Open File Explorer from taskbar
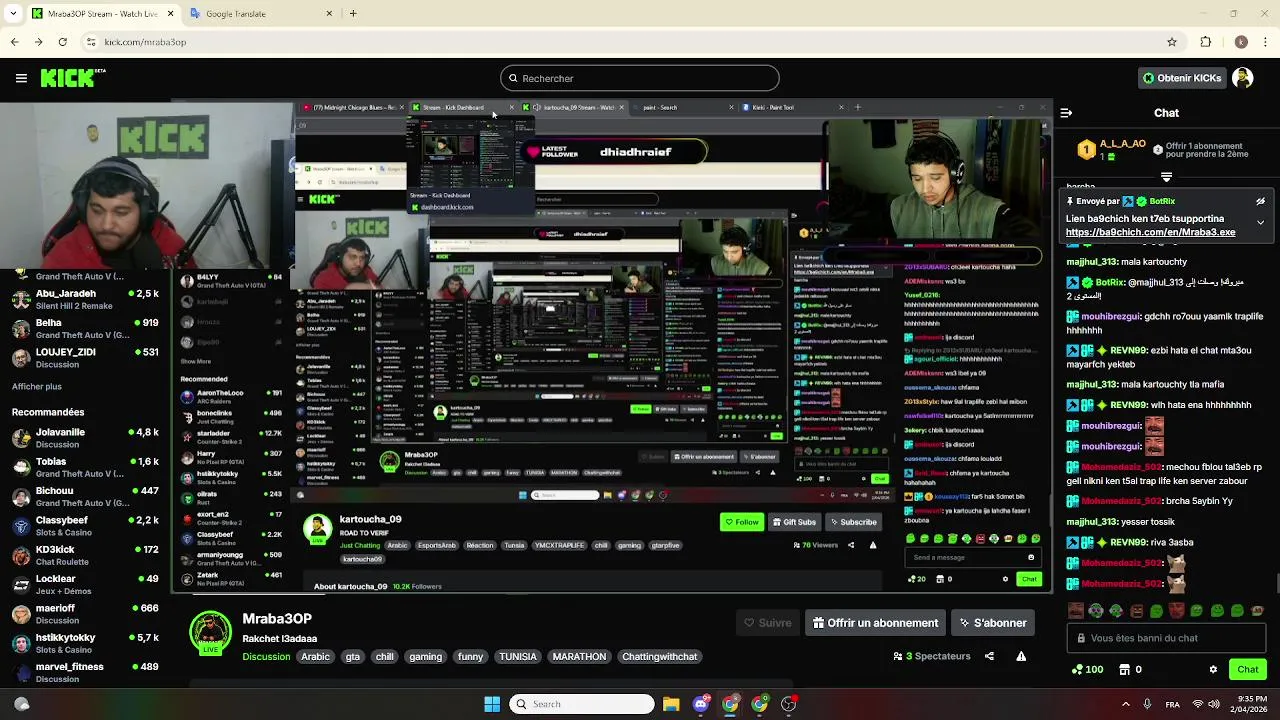1280x720 pixels. tap(671, 704)
